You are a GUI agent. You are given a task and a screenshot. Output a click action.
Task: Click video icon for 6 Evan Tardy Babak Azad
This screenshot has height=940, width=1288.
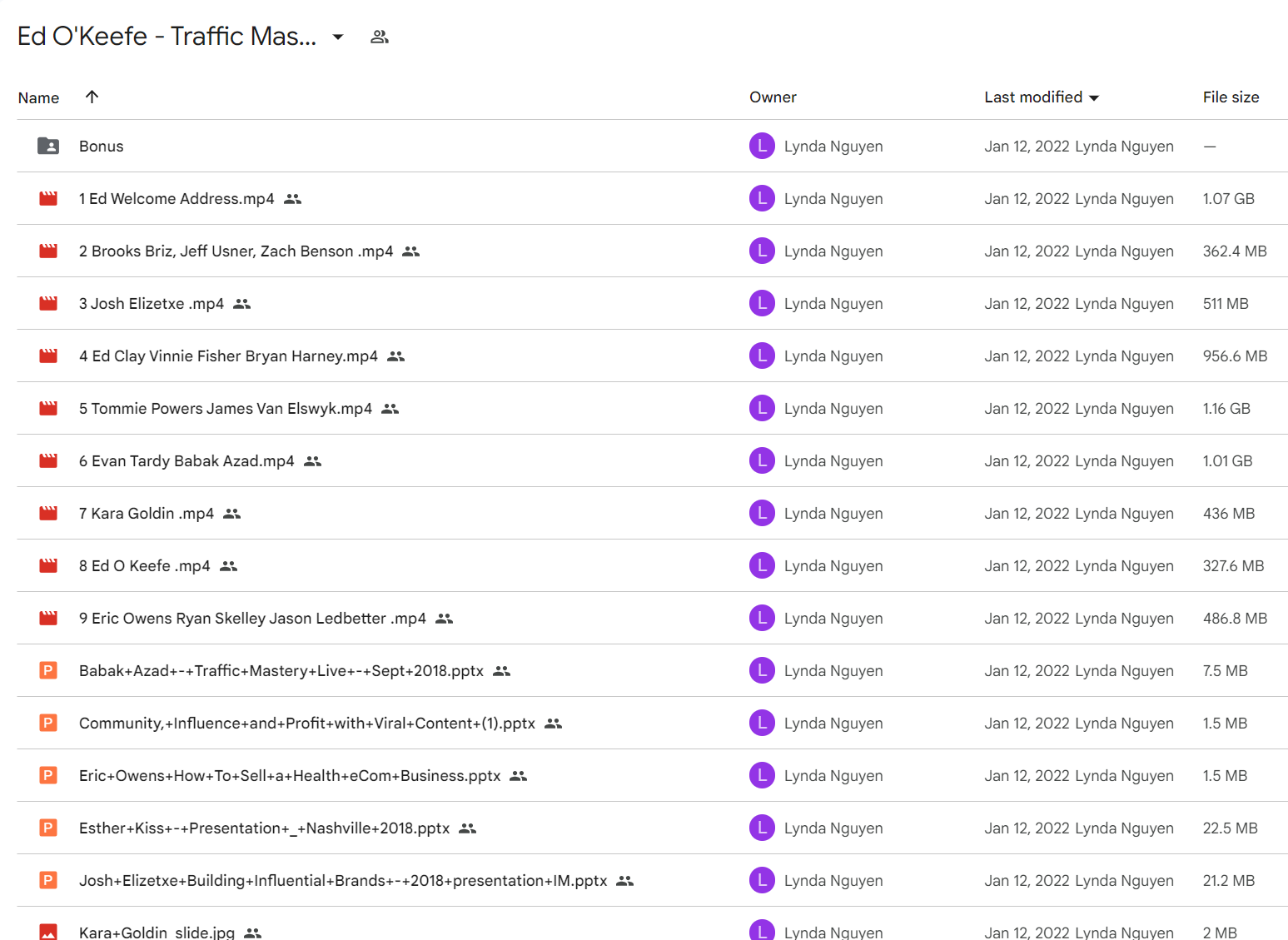tap(48, 460)
